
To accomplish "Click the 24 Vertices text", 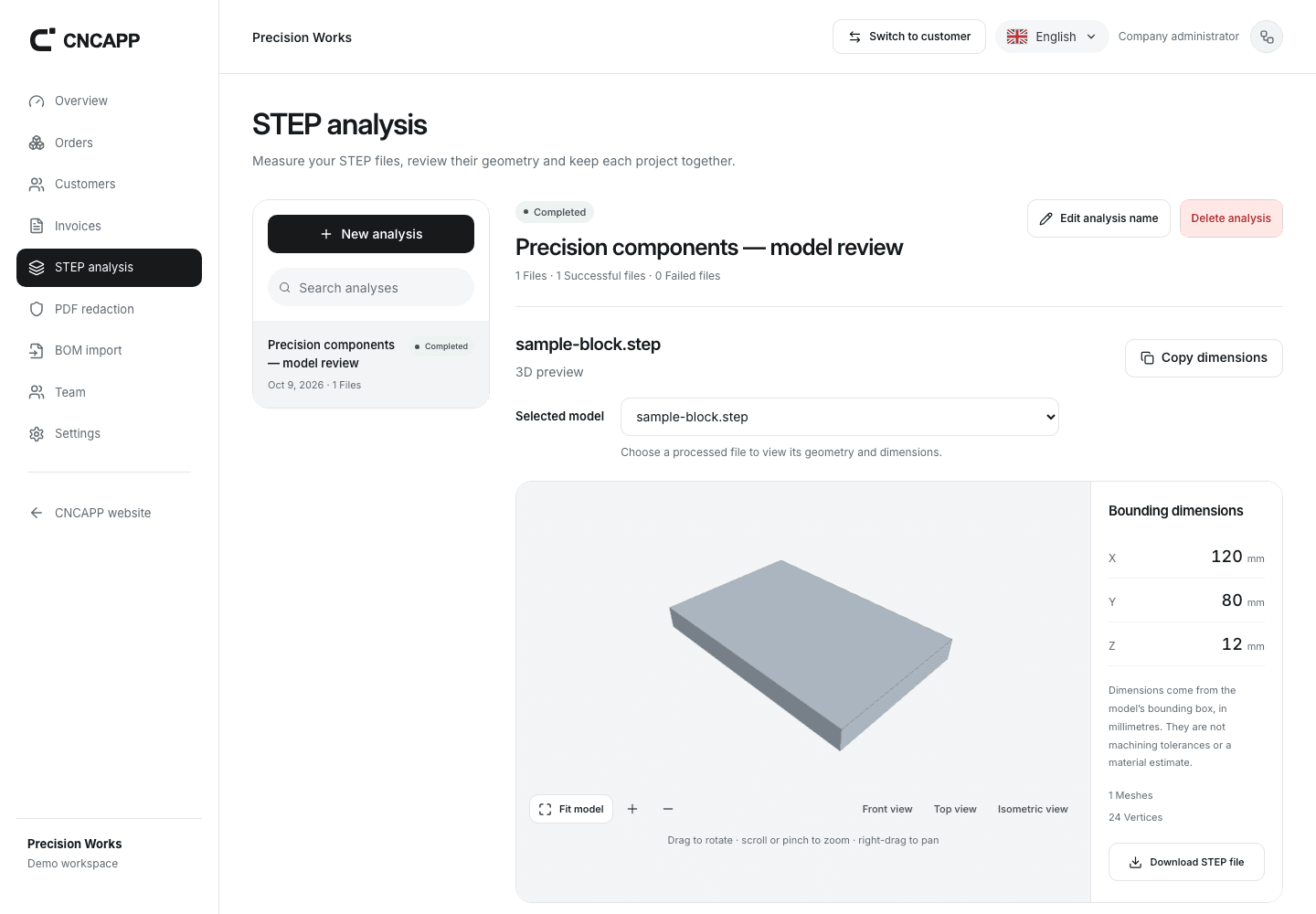I will (1136, 817).
